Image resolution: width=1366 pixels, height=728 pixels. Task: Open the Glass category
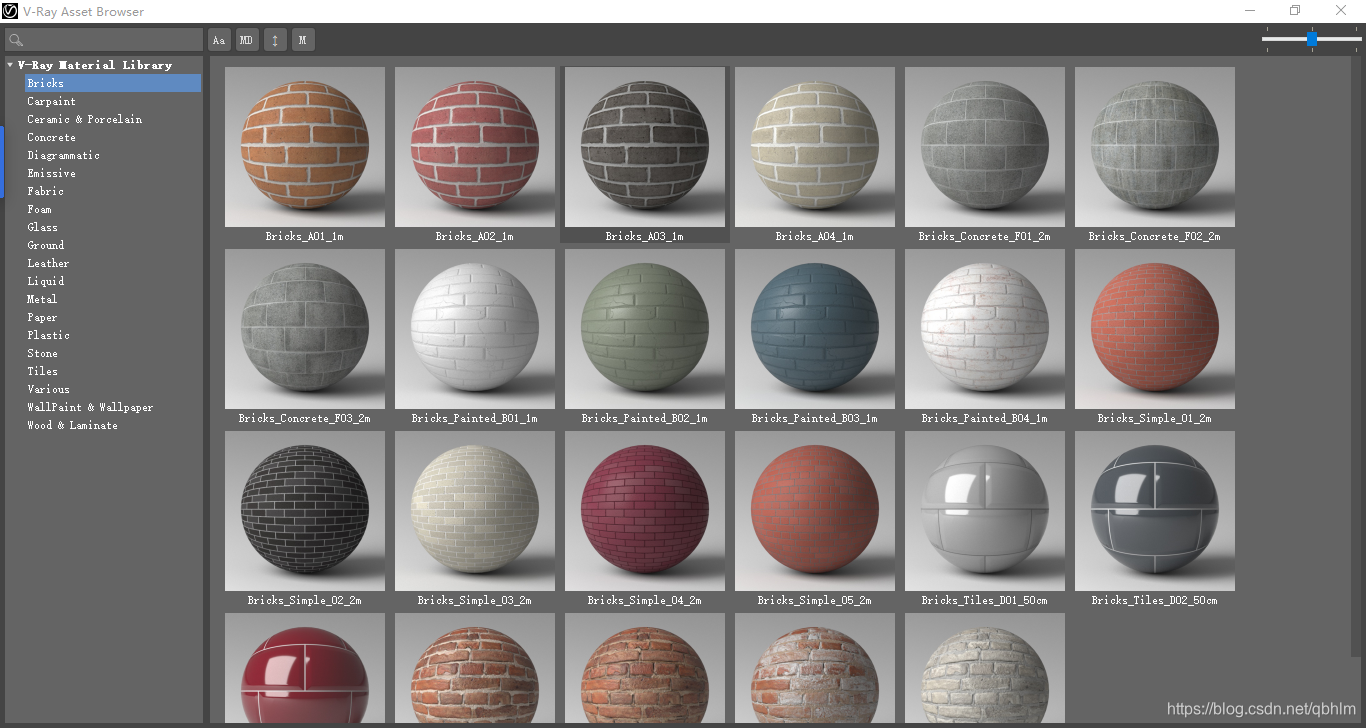point(42,227)
